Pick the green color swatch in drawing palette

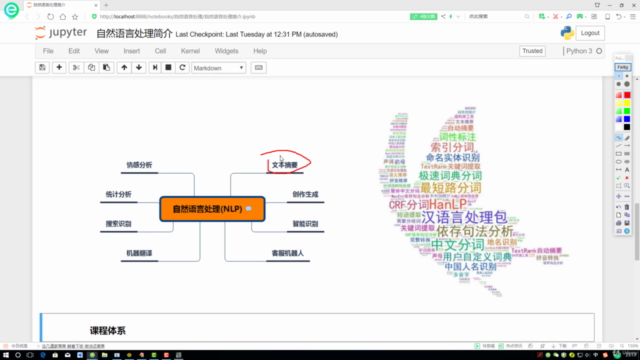tap(627, 111)
